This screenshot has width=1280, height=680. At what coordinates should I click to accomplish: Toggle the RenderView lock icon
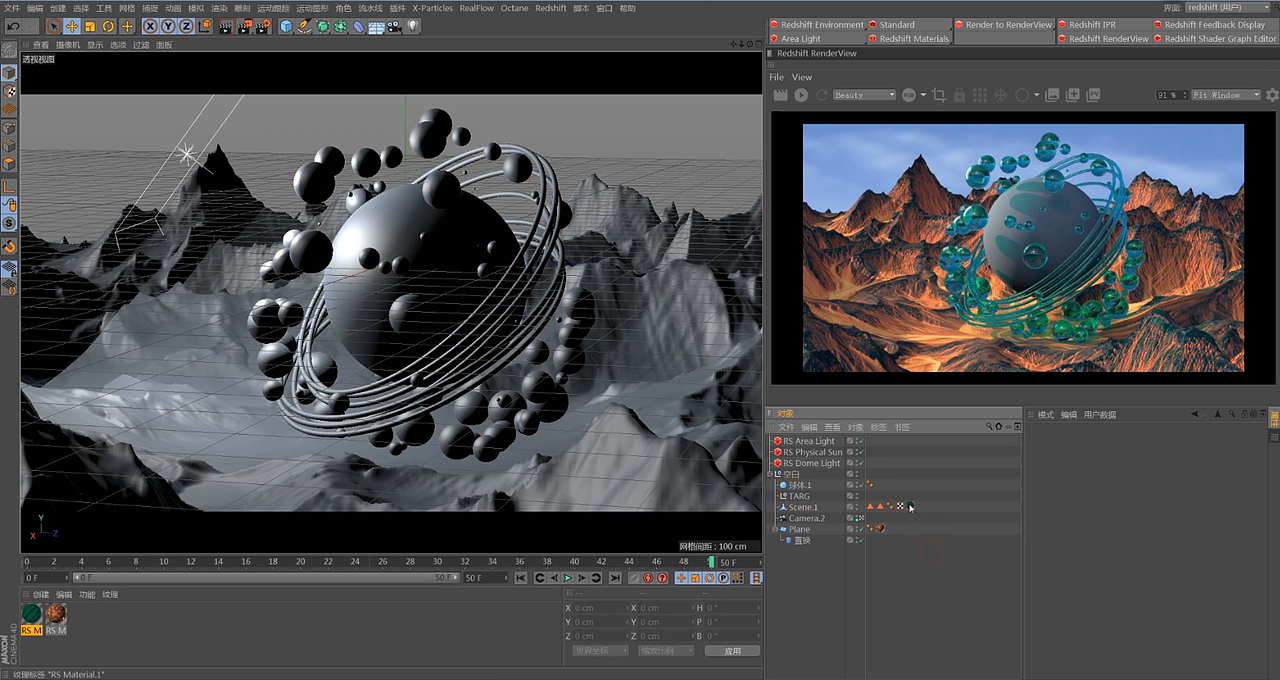(959, 95)
